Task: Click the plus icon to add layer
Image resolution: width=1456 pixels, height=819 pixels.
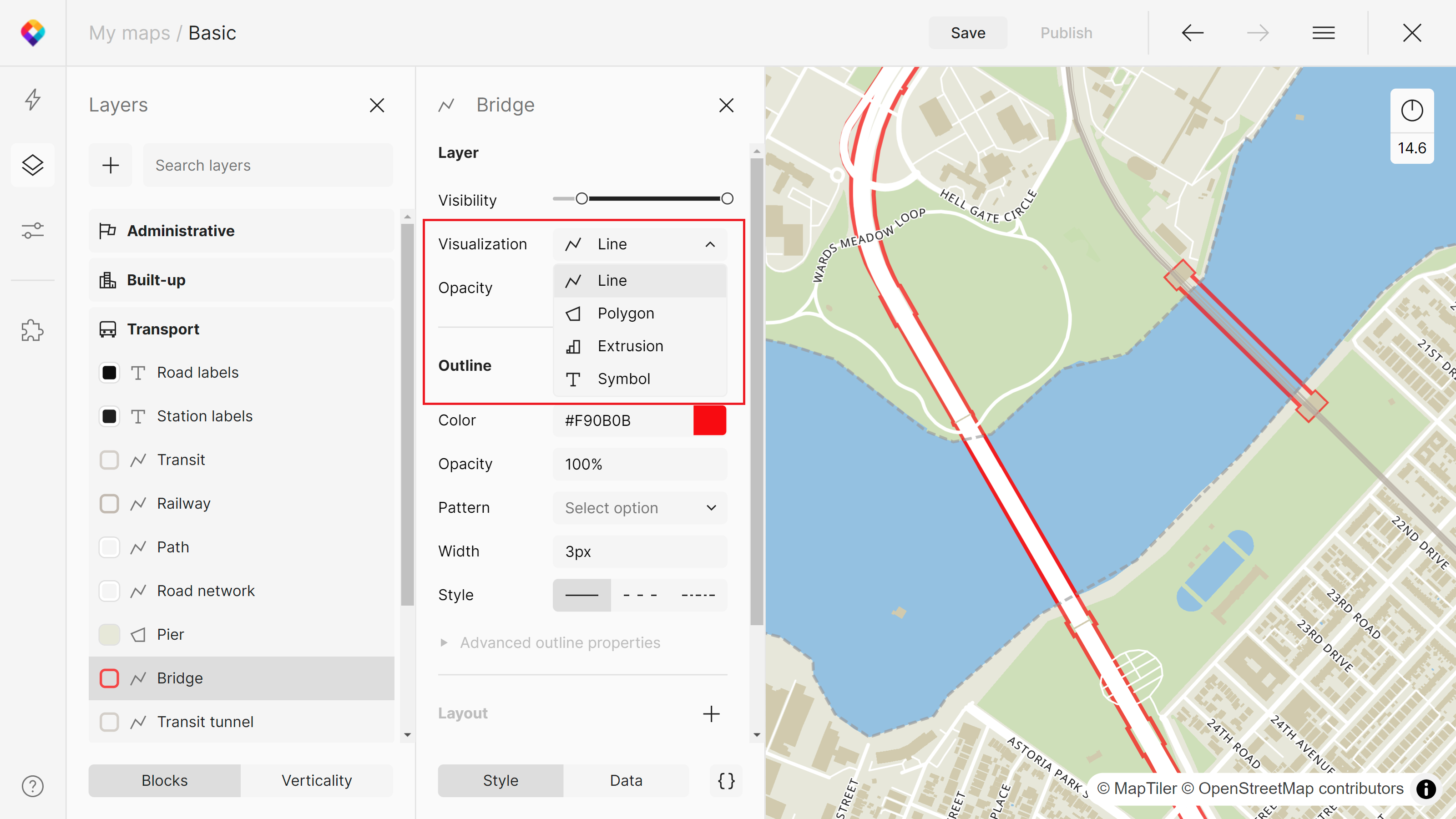Action: point(110,165)
